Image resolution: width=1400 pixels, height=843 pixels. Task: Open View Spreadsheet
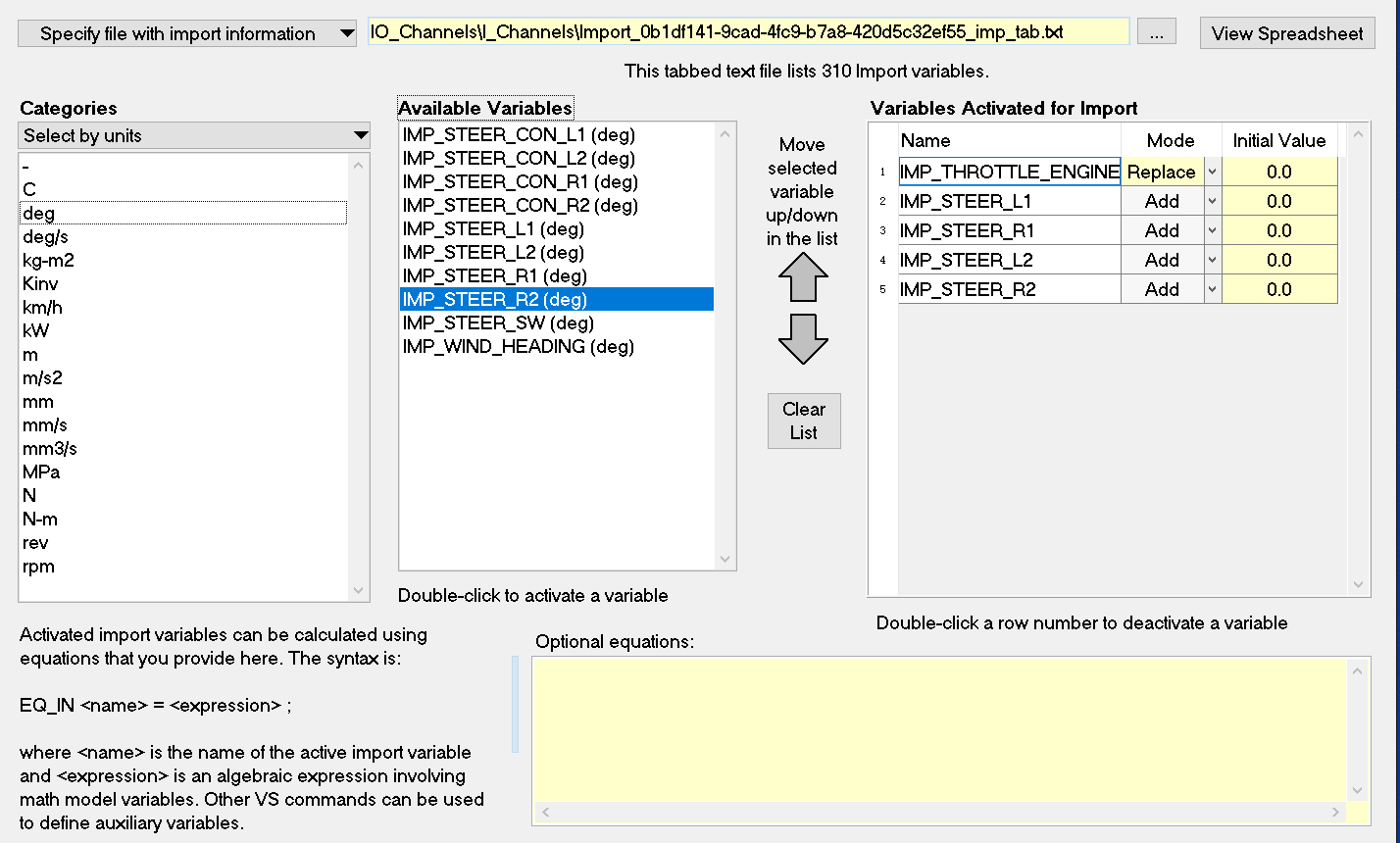[x=1287, y=33]
